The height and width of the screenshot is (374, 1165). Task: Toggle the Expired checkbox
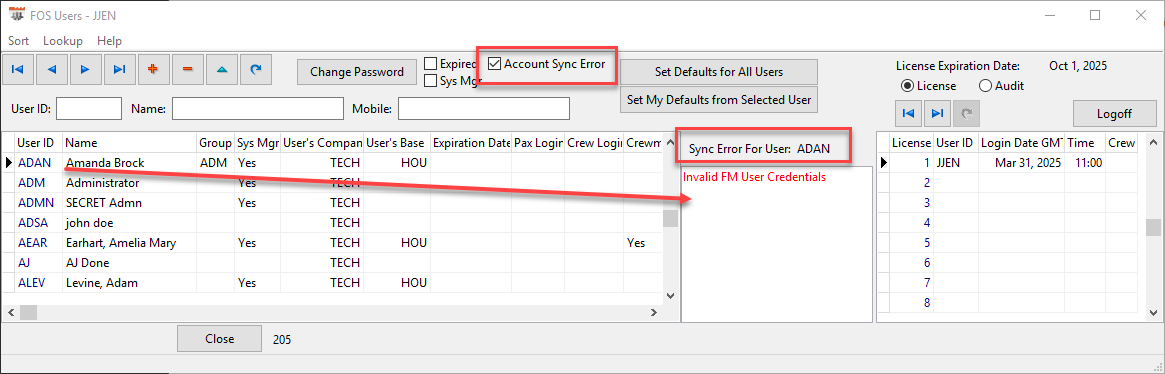point(430,64)
